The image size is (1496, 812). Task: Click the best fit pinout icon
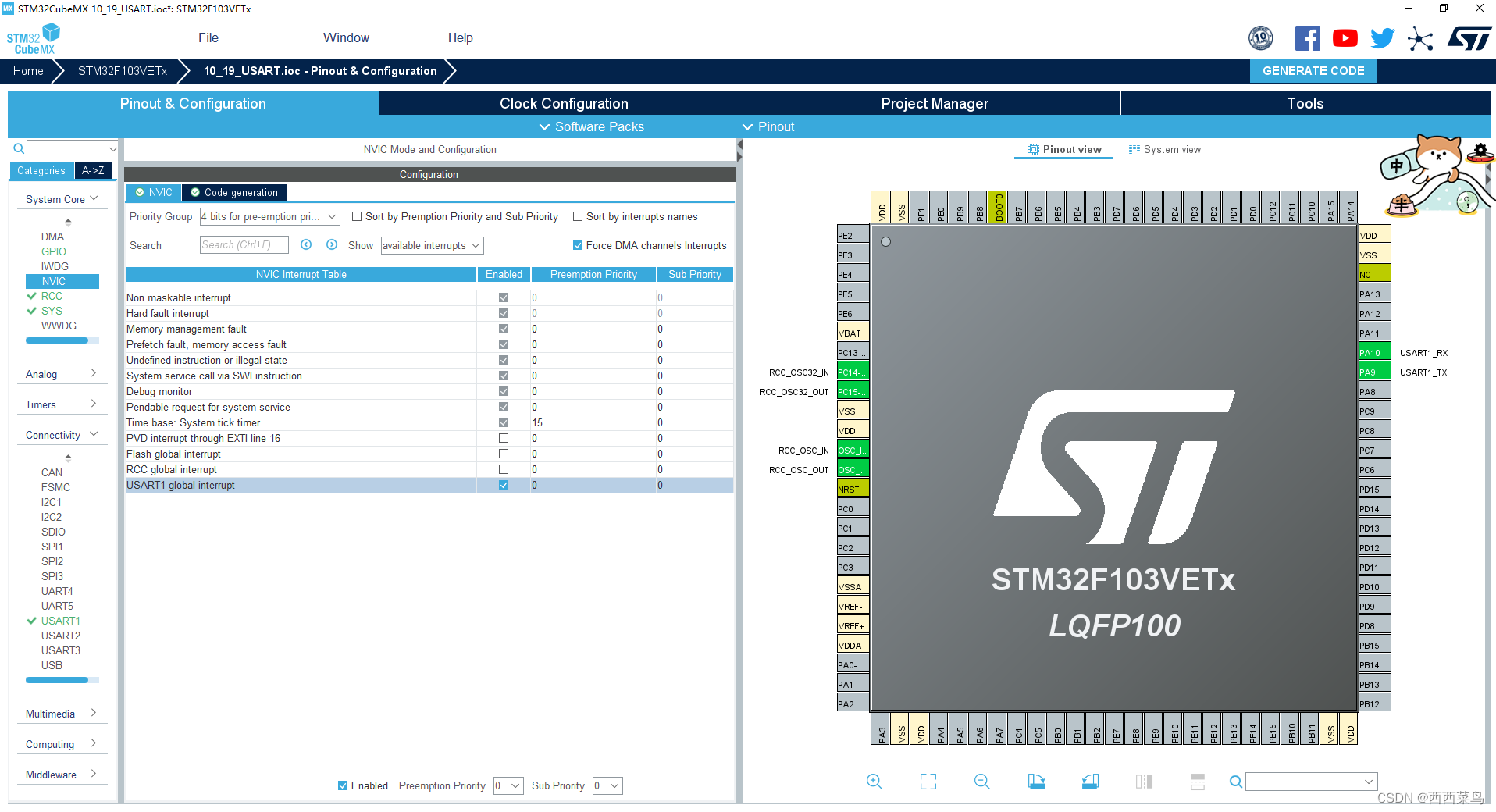click(928, 781)
